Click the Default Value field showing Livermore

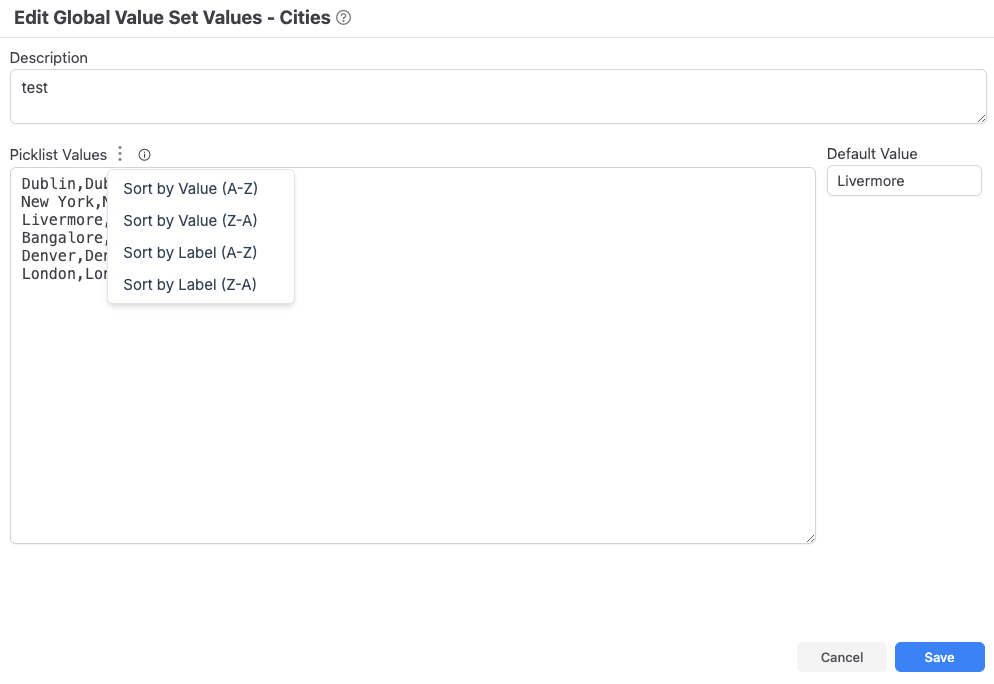click(x=904, y=181)
